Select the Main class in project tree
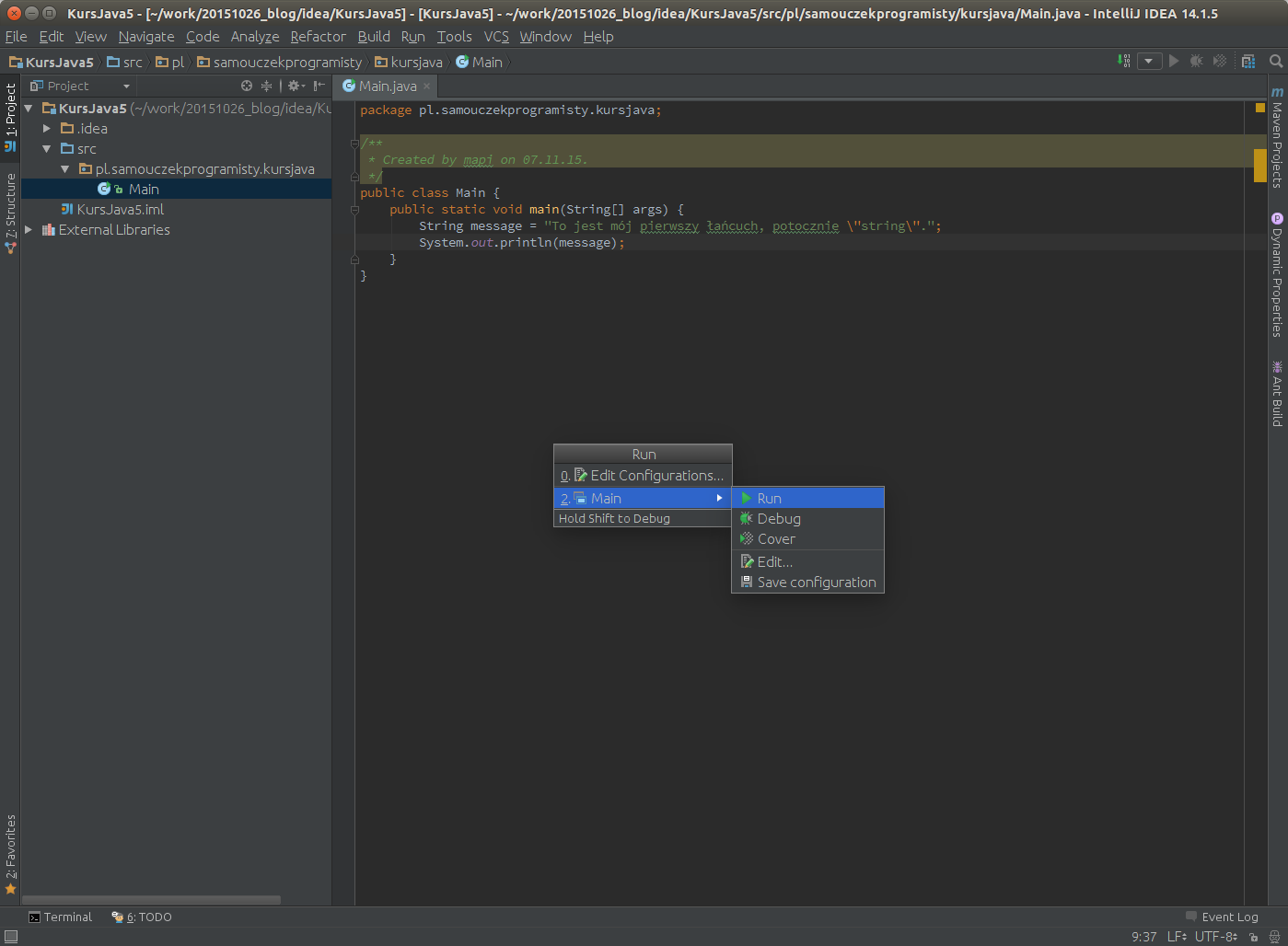Screen dimensions: 1288x946 click(x=176, y=190)
